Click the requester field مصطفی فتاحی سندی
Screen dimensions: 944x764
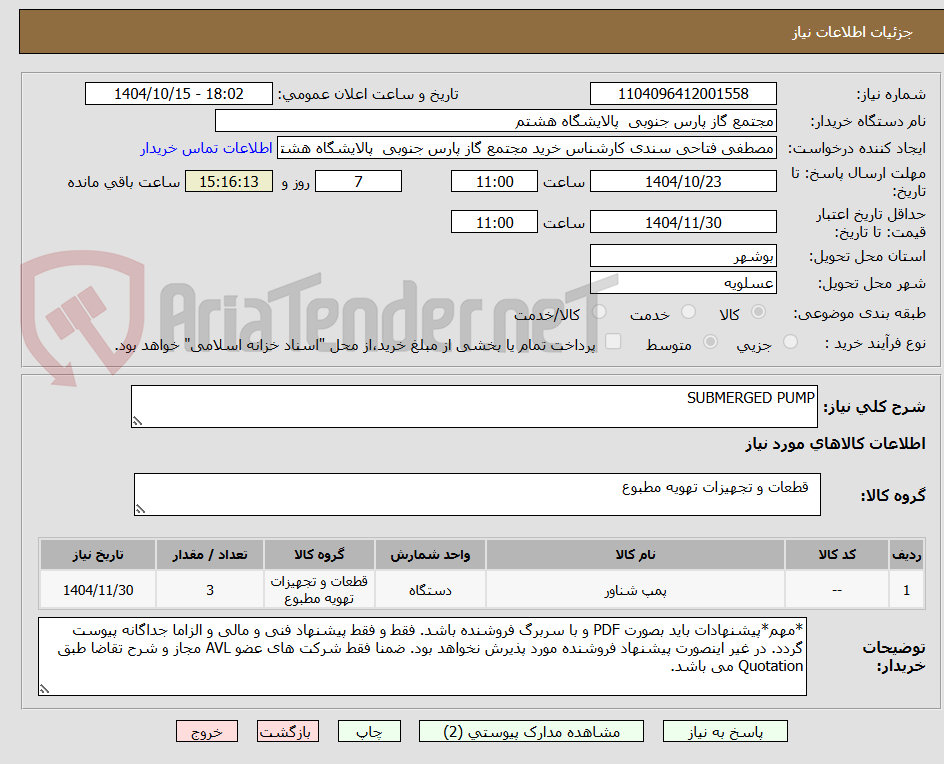coord(527,148)
